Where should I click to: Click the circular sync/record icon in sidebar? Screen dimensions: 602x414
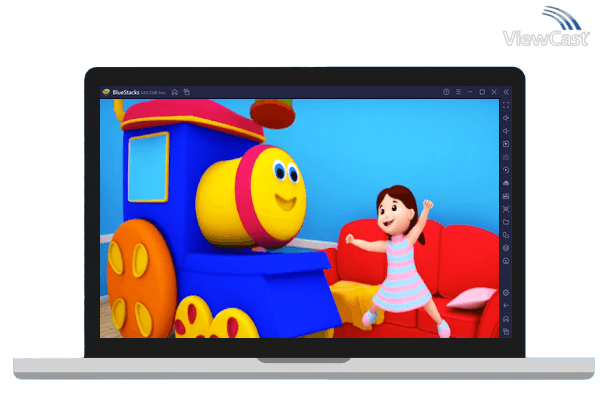click(x=506, y=170)
